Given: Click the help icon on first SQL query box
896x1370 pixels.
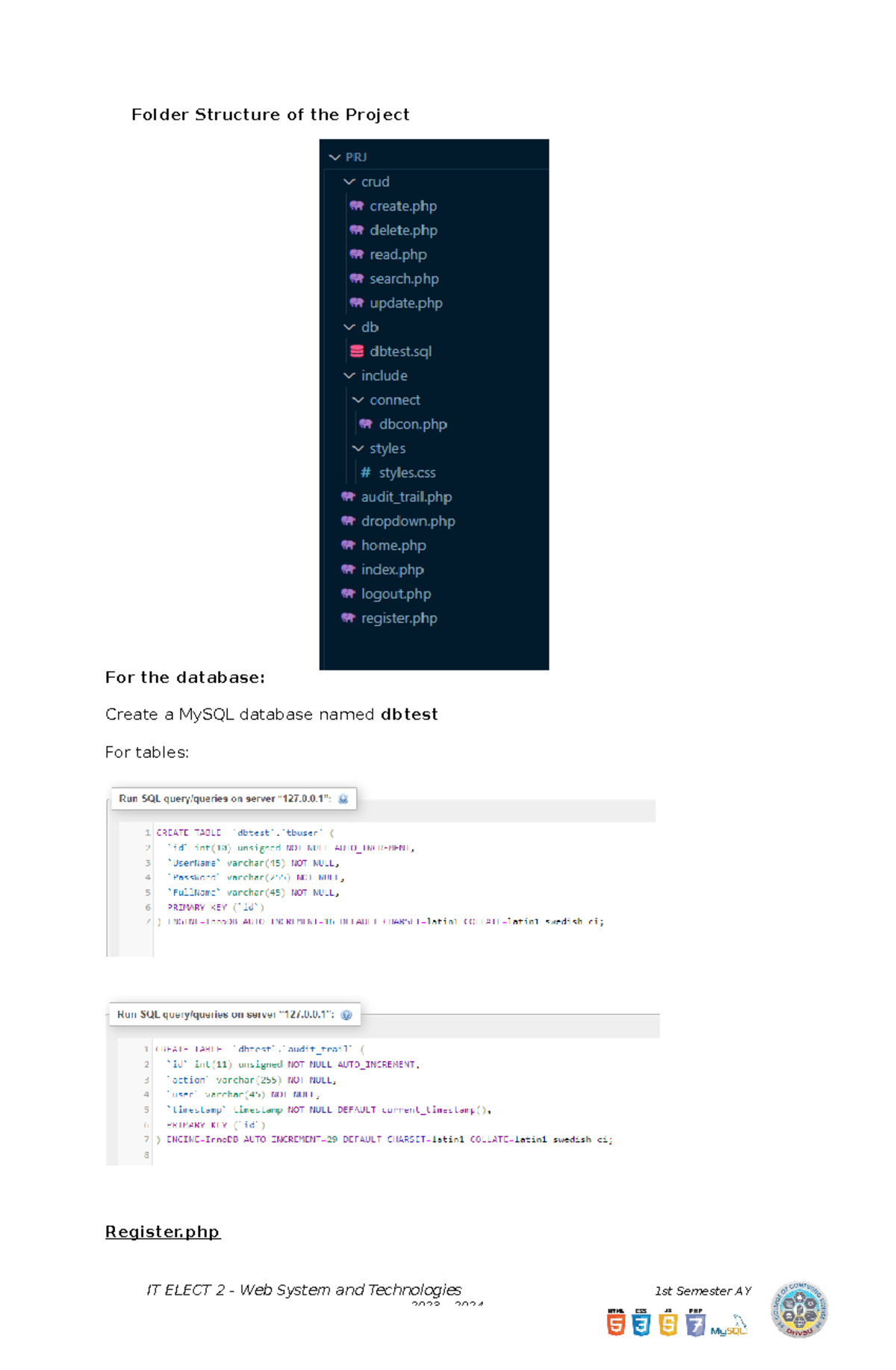Looking at the screenshot, I should (343, 799).
